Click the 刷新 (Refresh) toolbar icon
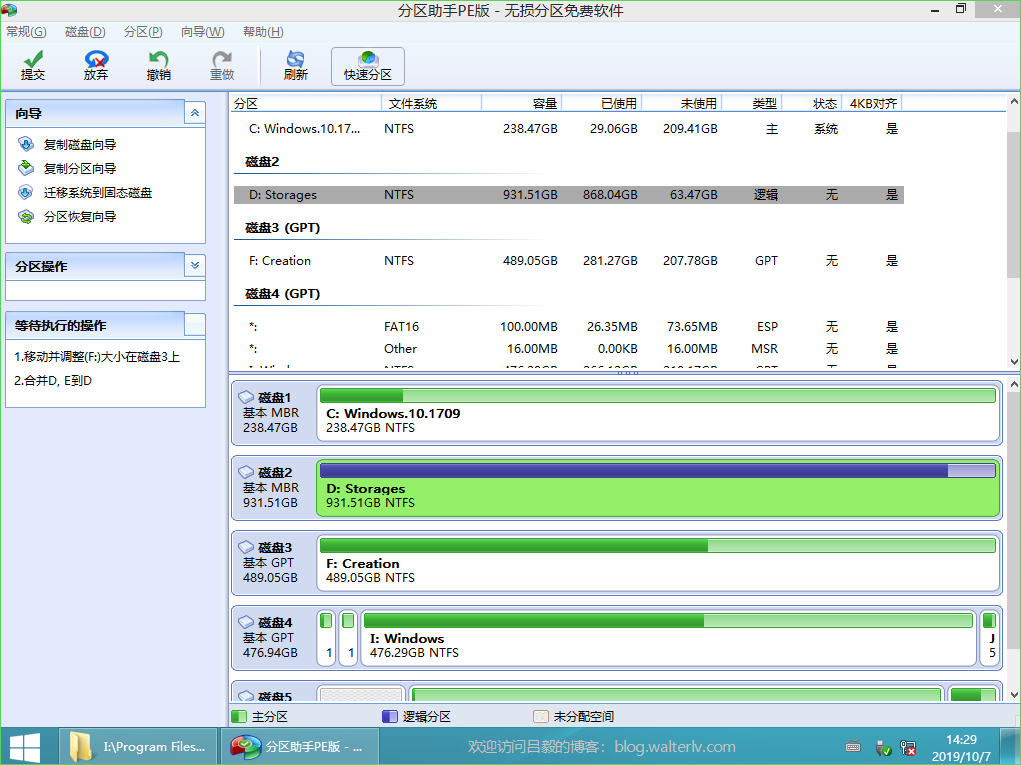 click(295, 65)
